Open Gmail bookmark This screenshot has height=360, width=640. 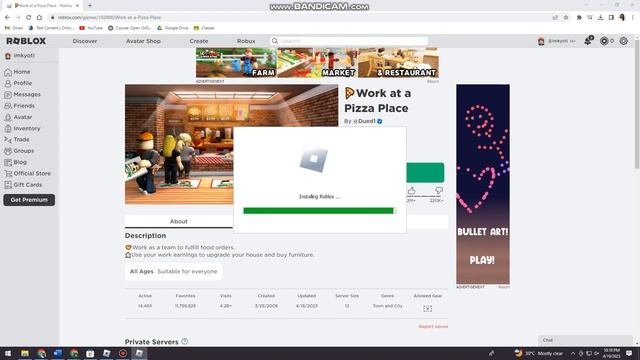click(x=14, y=28)
